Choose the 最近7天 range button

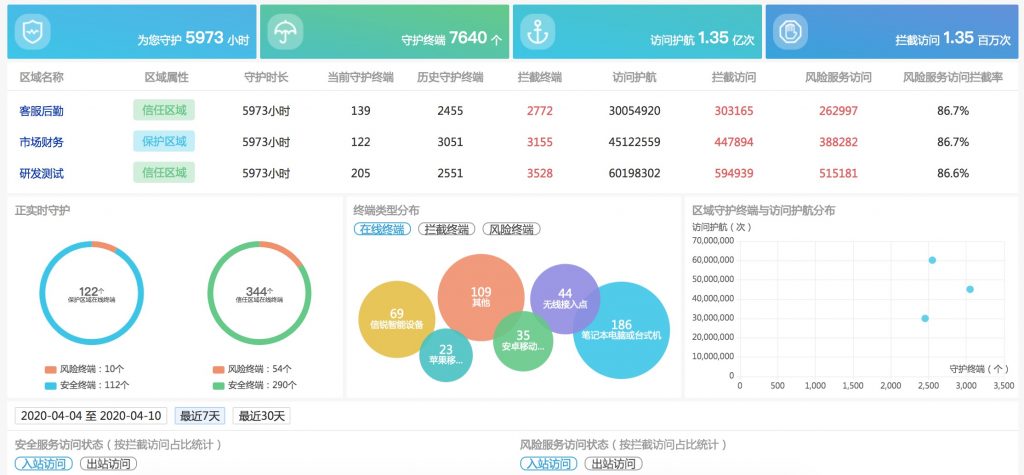200,416
